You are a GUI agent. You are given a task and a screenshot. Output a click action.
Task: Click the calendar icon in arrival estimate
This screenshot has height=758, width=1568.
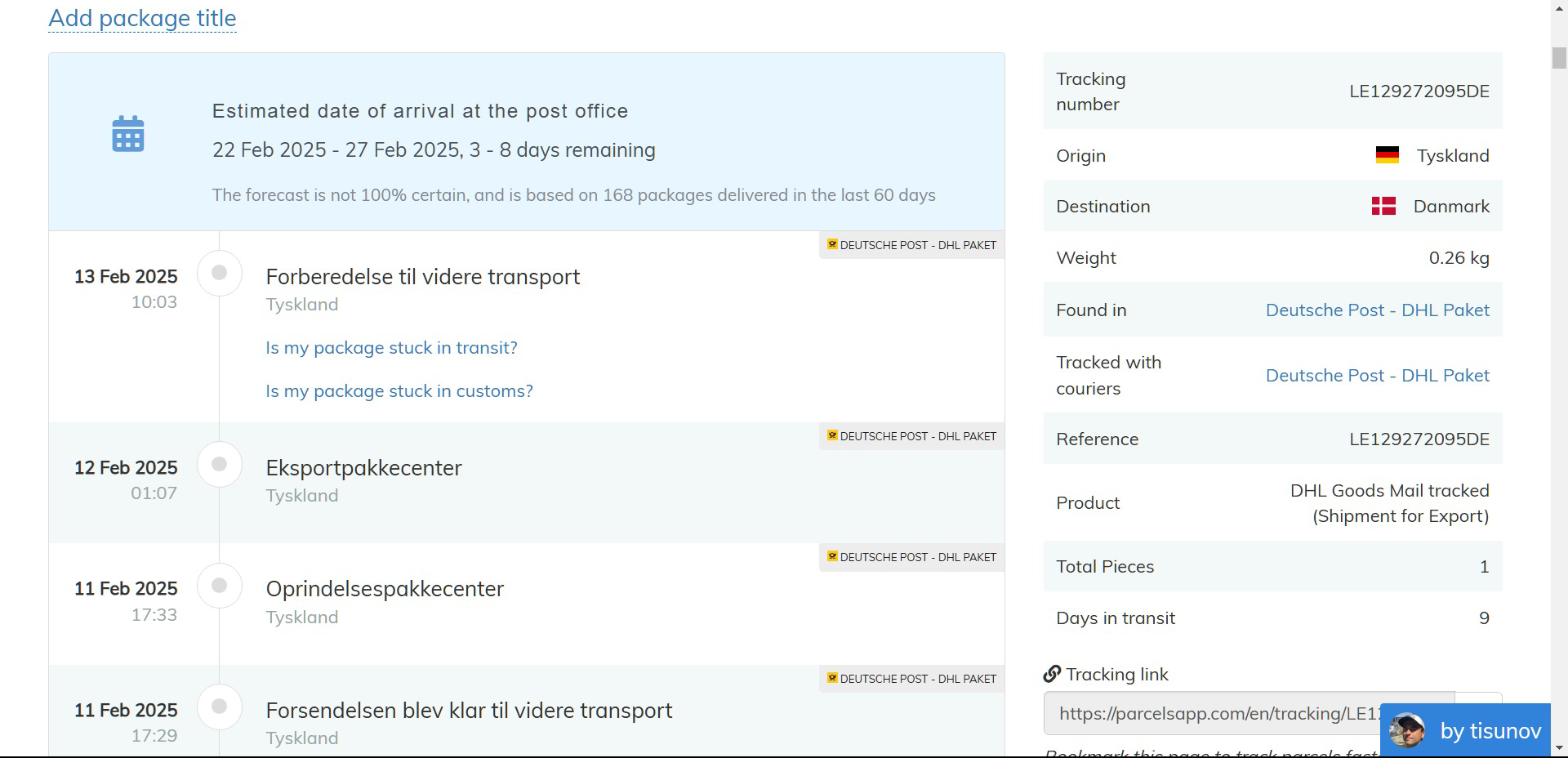(x=128, y=134)
